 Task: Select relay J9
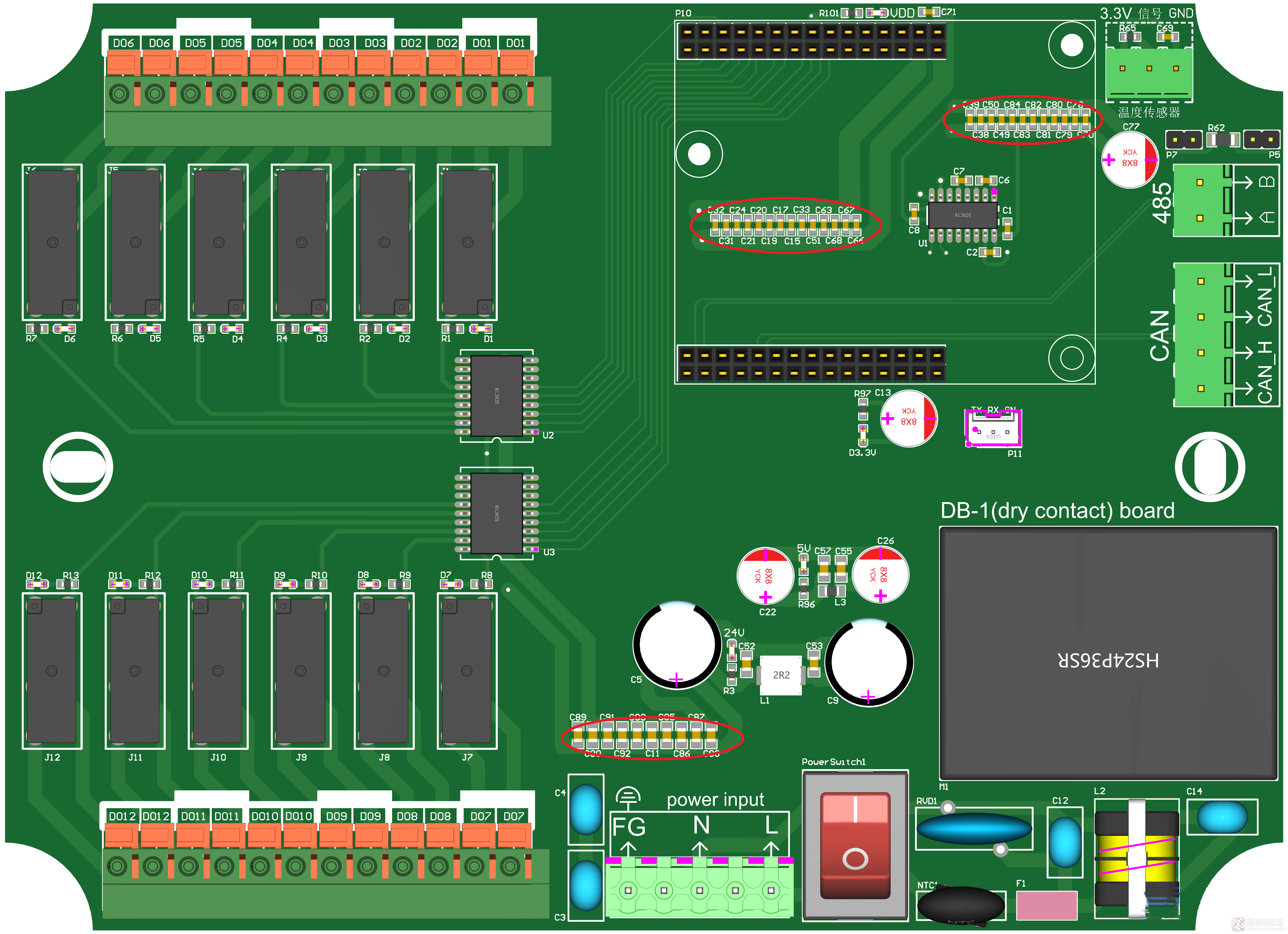pos(301,671)
